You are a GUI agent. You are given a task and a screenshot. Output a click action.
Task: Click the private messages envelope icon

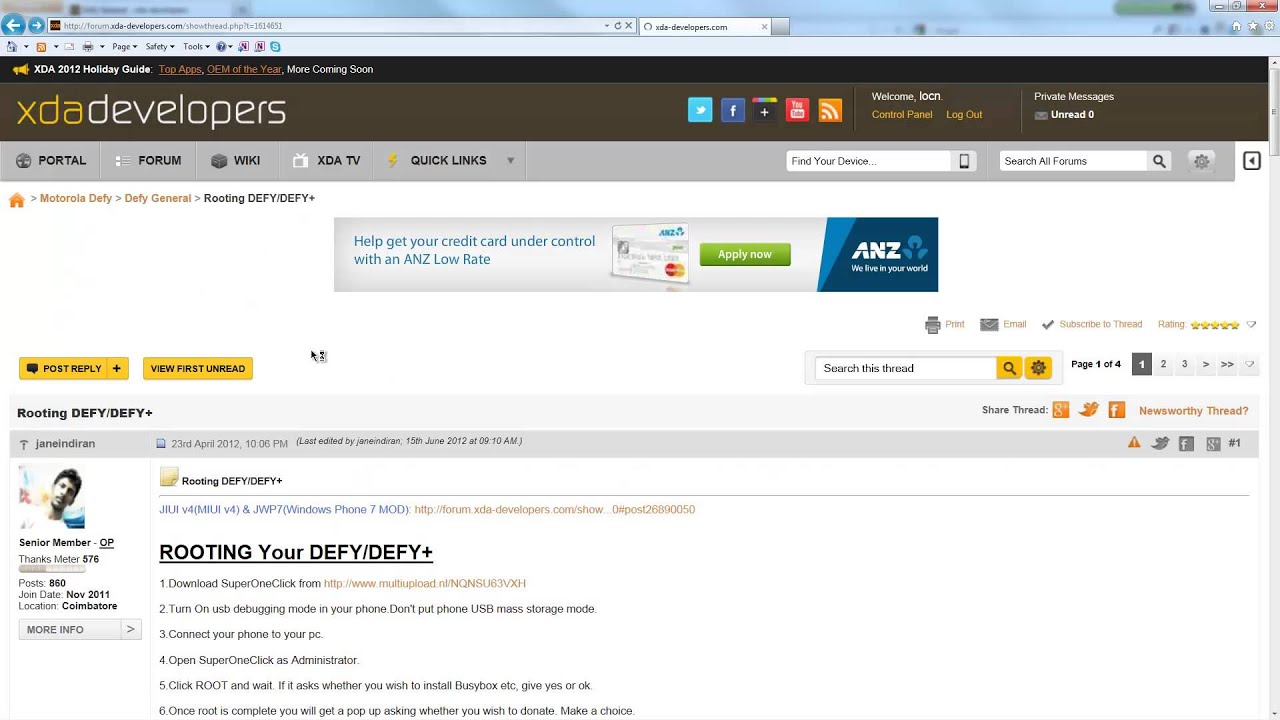point(1041,115)
